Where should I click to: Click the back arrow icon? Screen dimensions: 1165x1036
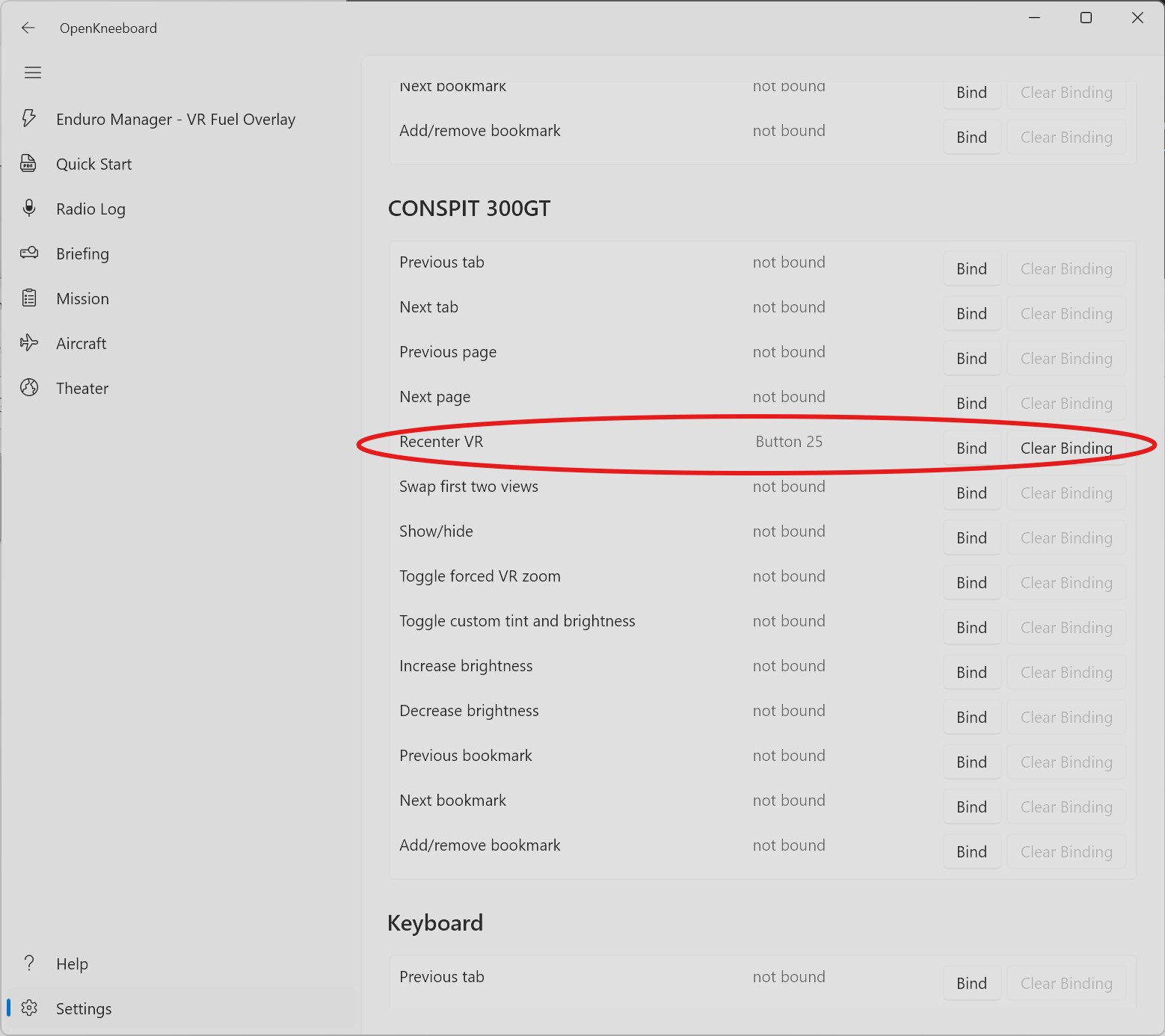point(28,28)
